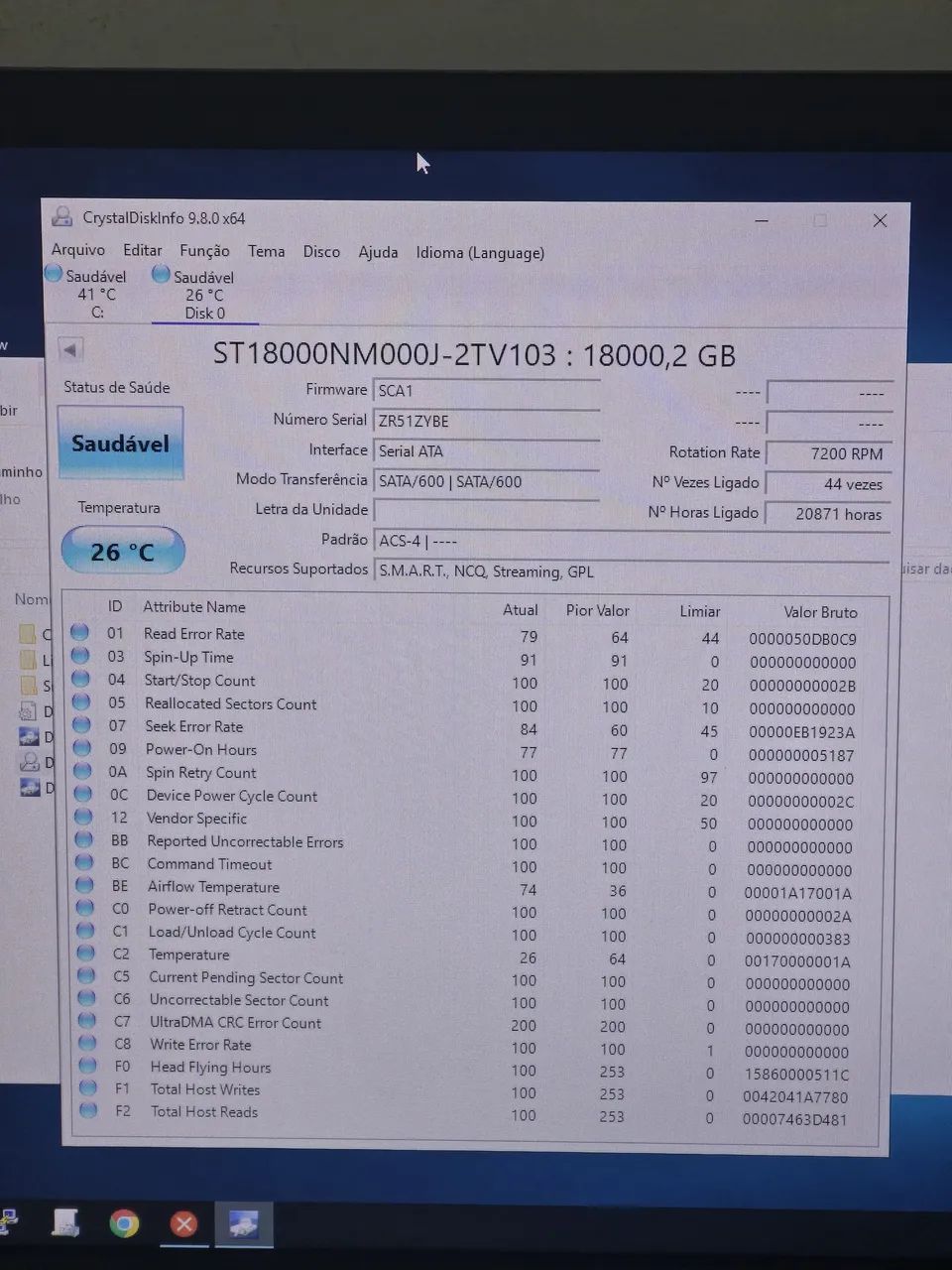
Task: Click the CrystalDiskInfo title bar icon
Action: [62, 216]
